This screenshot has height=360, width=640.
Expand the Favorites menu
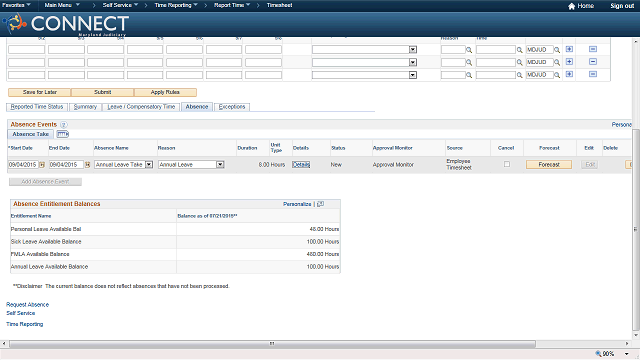[16, 5]
